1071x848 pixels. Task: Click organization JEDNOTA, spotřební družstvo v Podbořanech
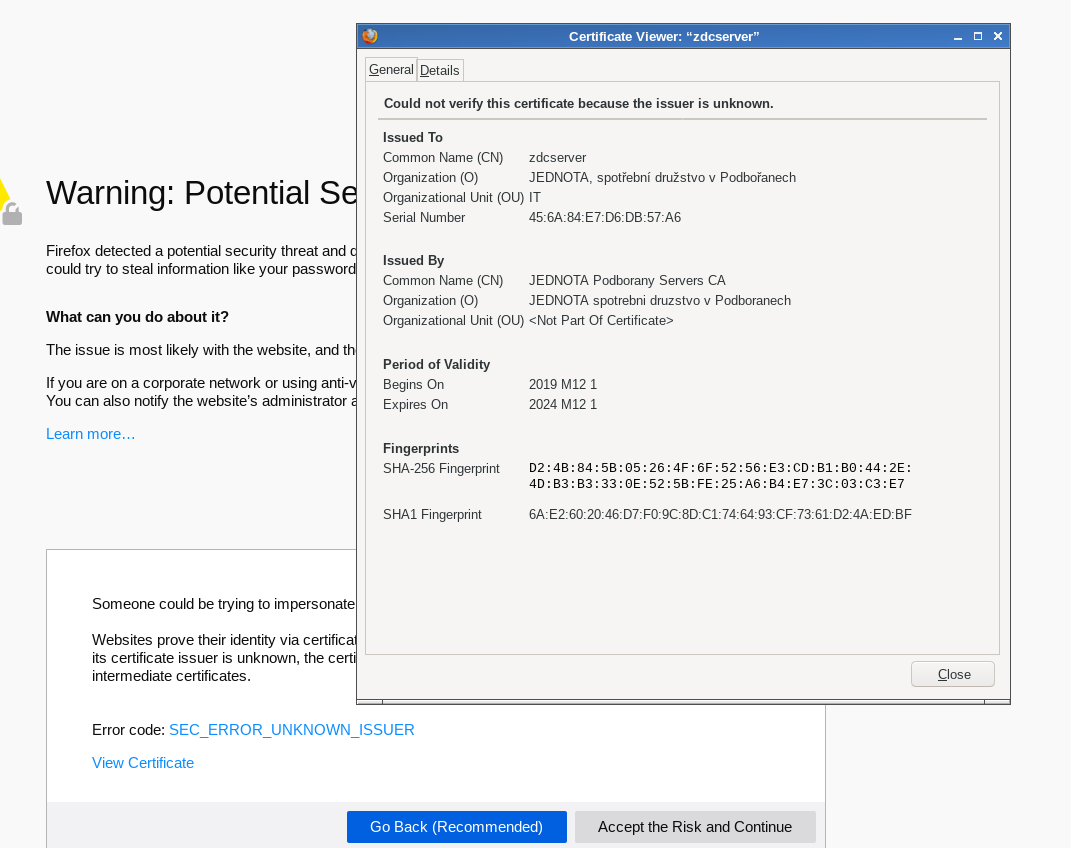click(663, 178)
